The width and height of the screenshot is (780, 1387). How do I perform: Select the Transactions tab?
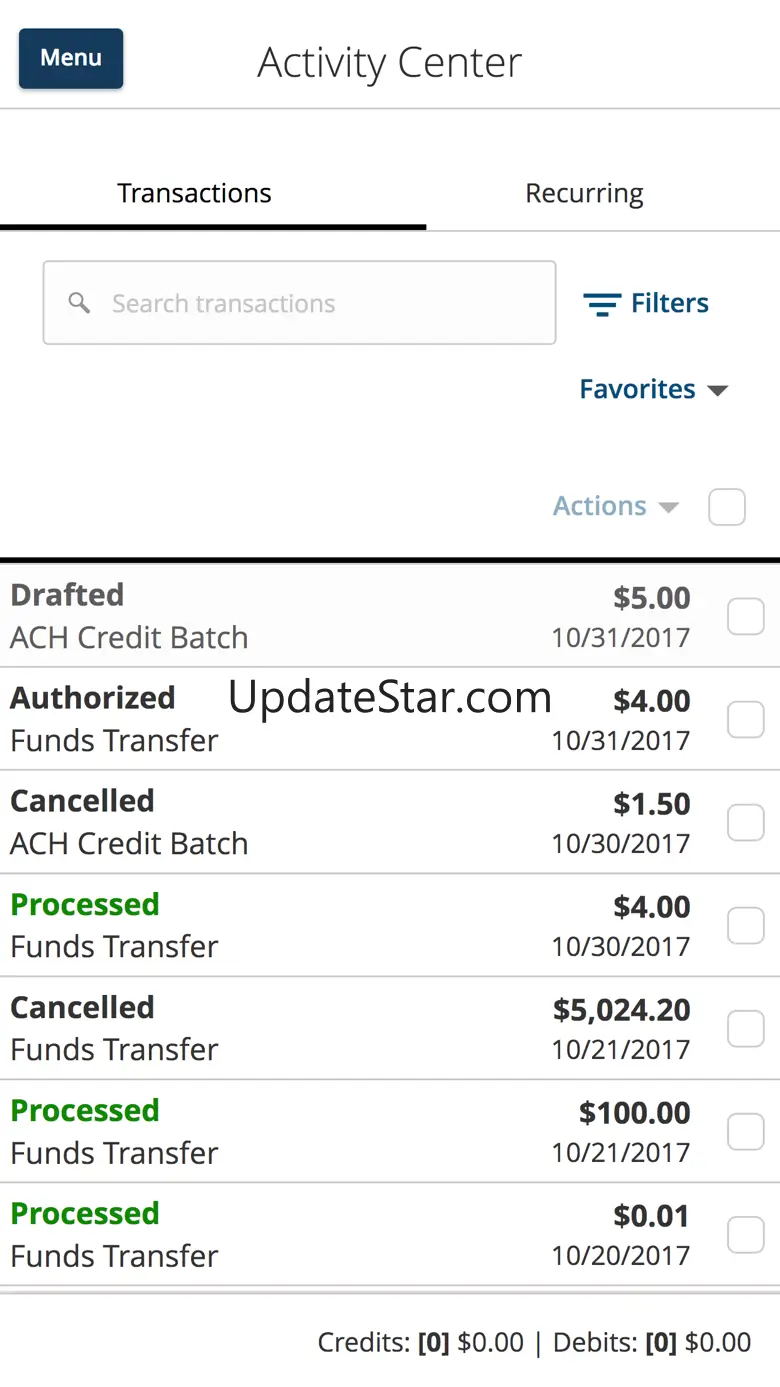point(194,193)
